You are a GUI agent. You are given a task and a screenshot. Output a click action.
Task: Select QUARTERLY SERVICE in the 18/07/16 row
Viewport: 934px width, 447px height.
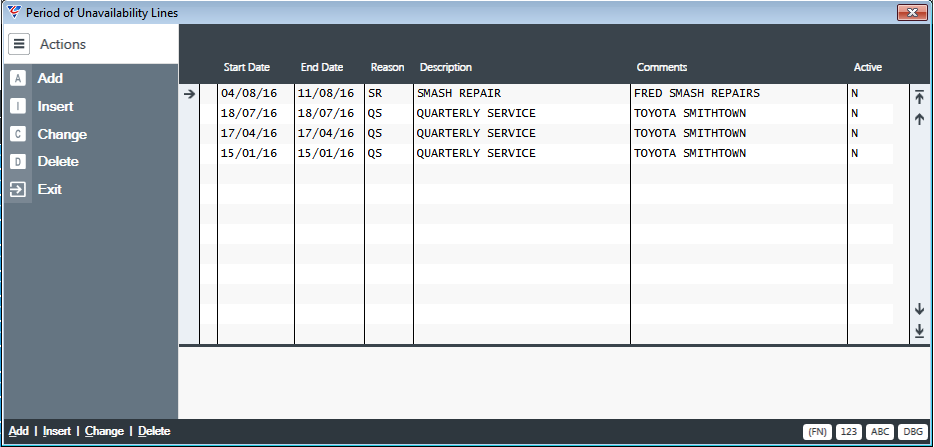click(x=476, y=113)
